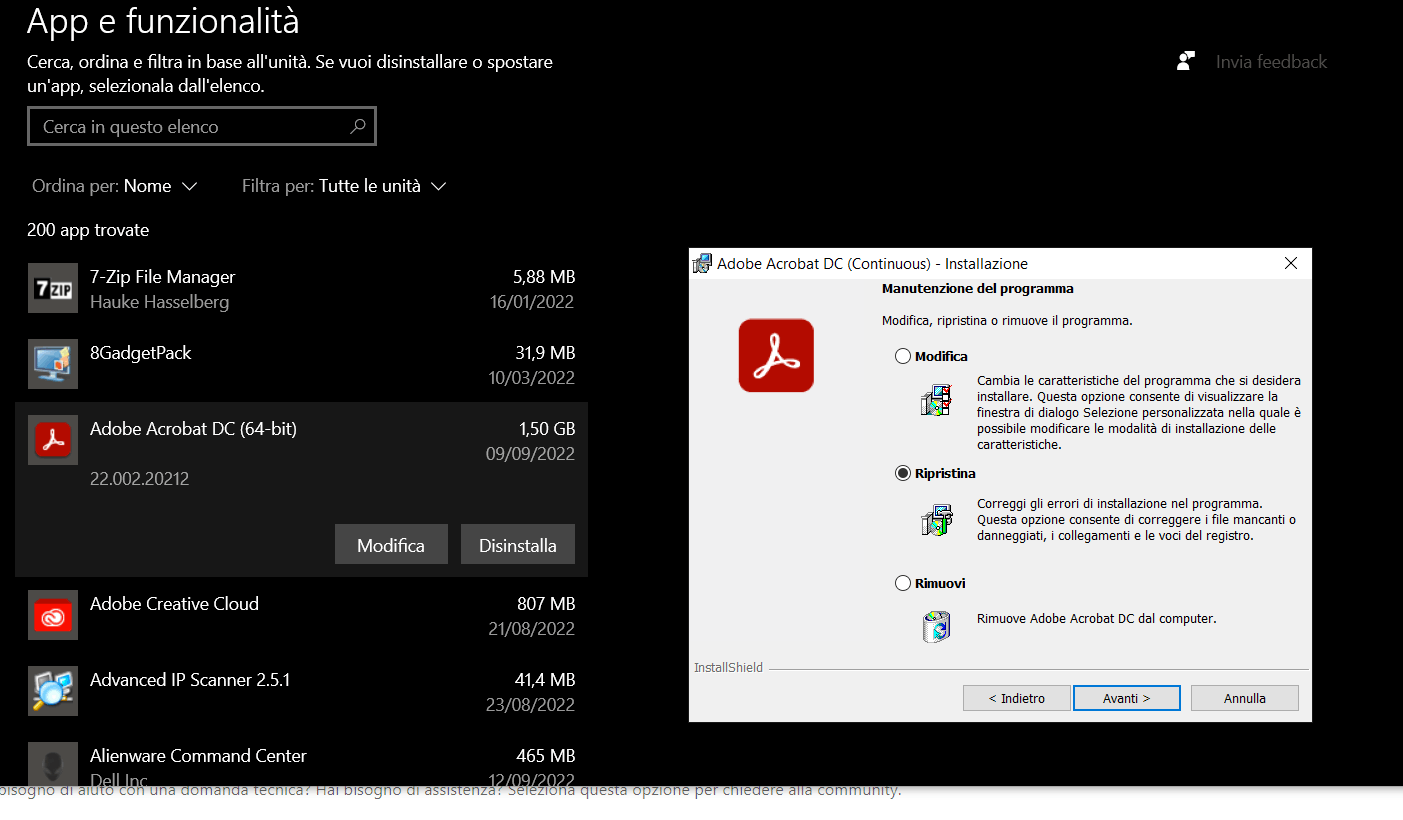Click the date 09/09/2022
Viewport: 1403px width, 820px height.
point(530,454)
